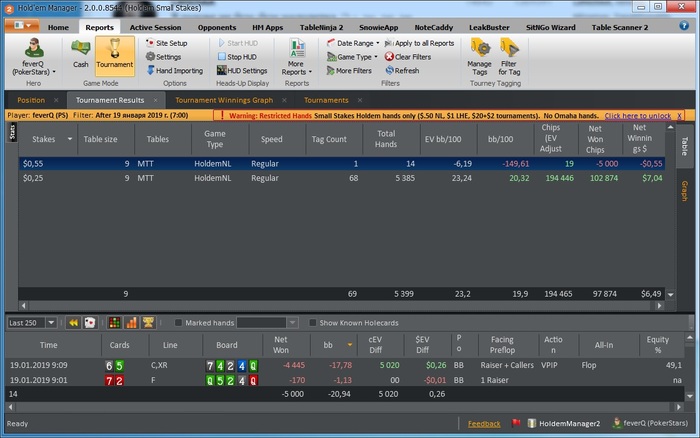Image resolution: width=700 pixels, height=438 pixels.
Task: Click the trophy icon in hands toolbar
Action: [148, 322]
